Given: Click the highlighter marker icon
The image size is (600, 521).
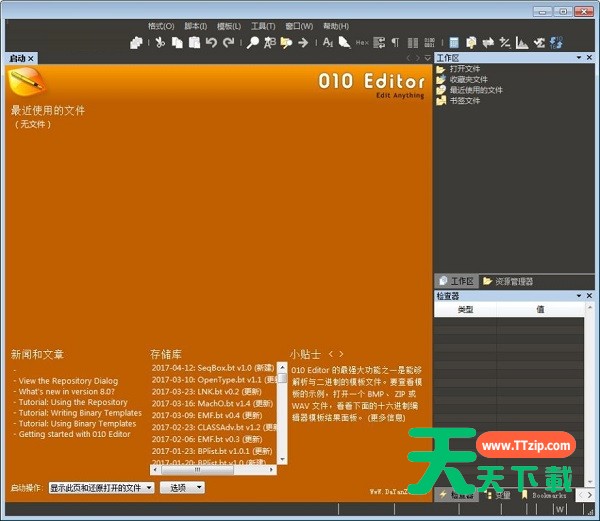Looking at the screenshot, I should coord(344,42).
